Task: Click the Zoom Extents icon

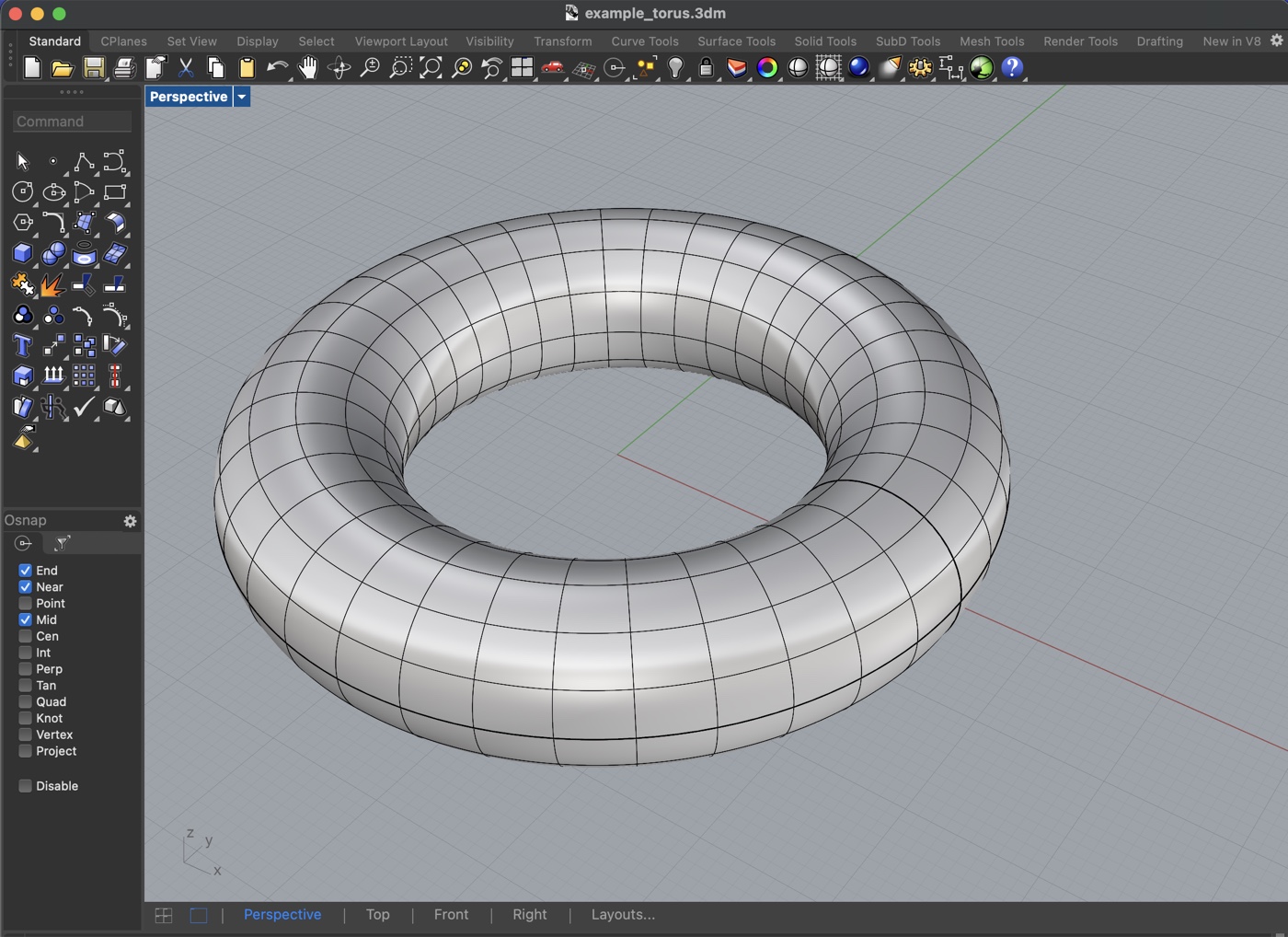Action: [x=431, y=67]
